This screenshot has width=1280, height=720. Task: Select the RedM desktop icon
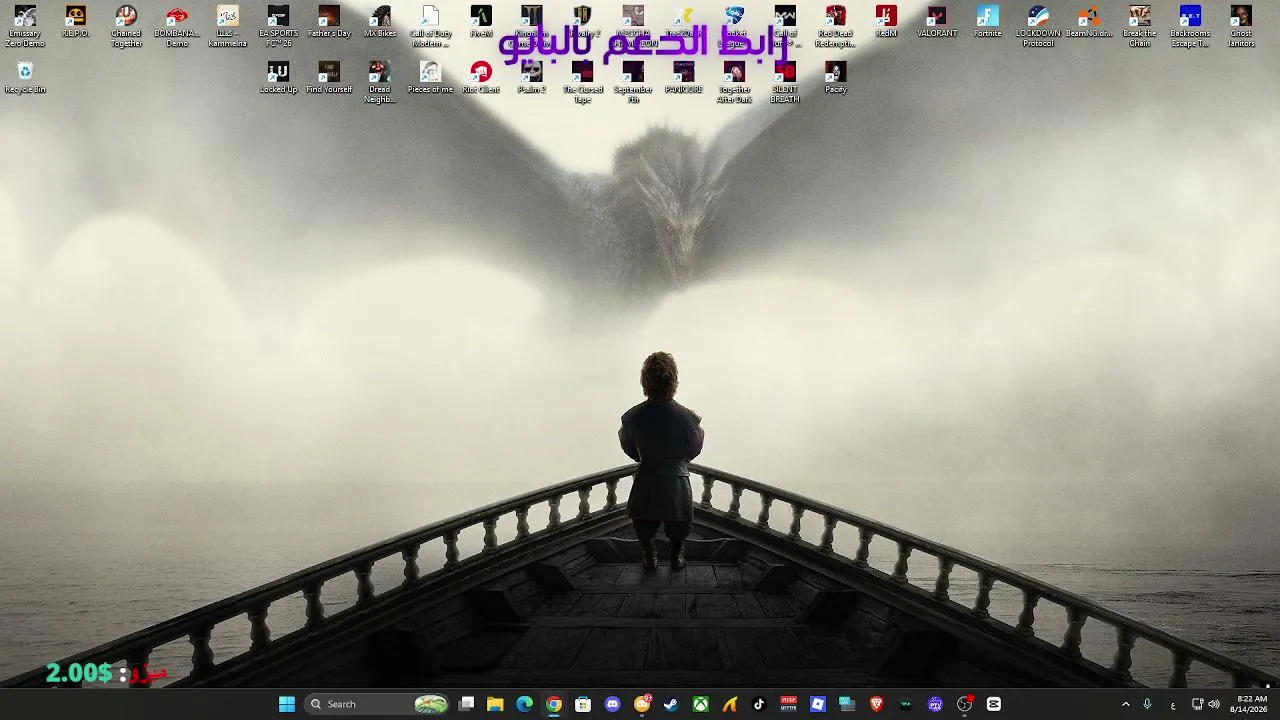[x=886, y=23]
